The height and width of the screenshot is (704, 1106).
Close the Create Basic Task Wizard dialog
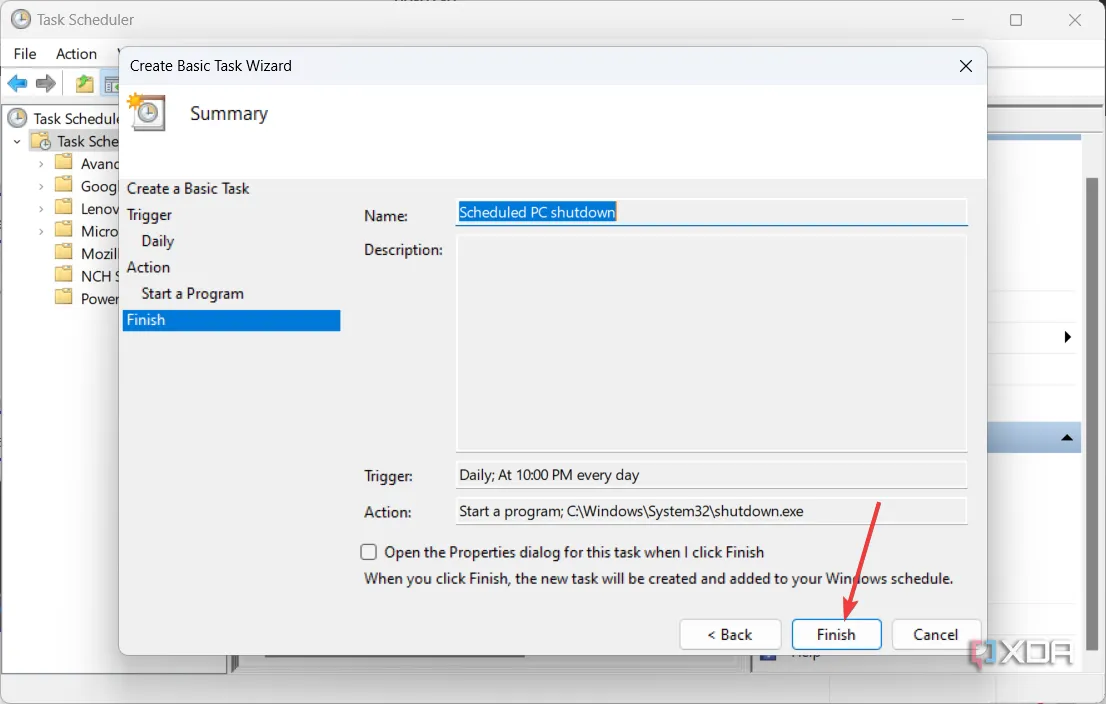965,66
